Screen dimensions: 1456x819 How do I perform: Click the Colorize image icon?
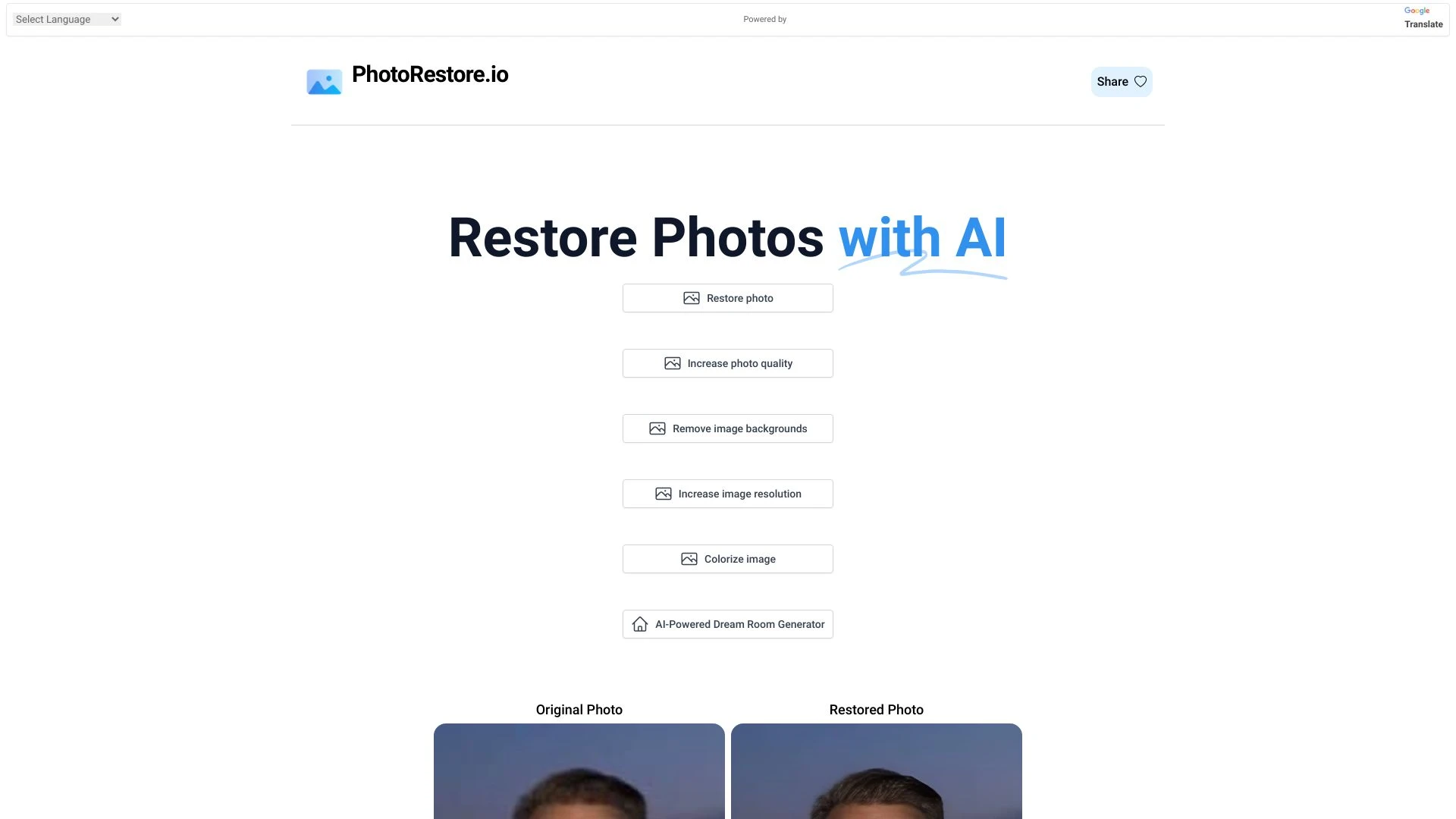coord(688,558)
